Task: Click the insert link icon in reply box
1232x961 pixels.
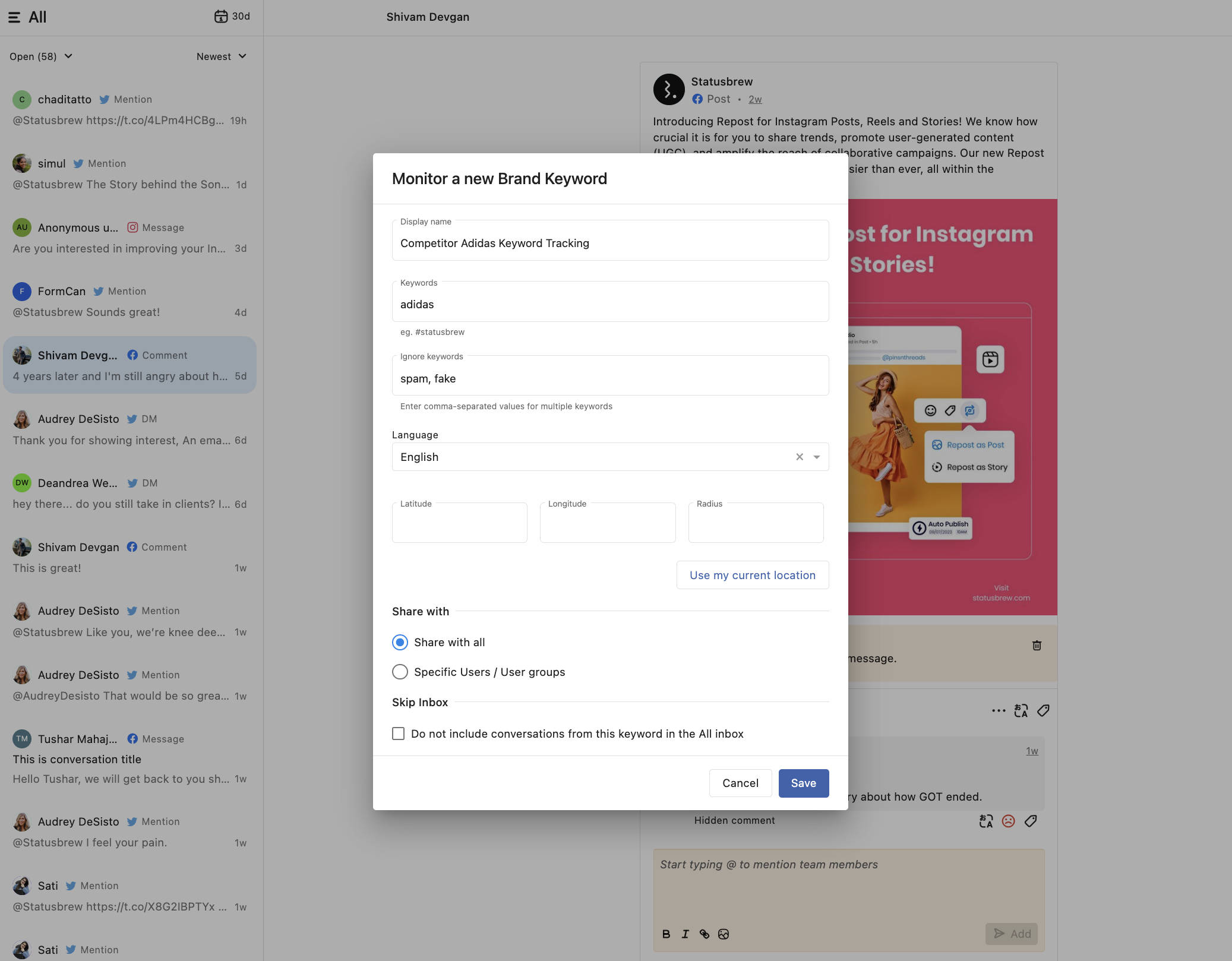Action: 705,934
